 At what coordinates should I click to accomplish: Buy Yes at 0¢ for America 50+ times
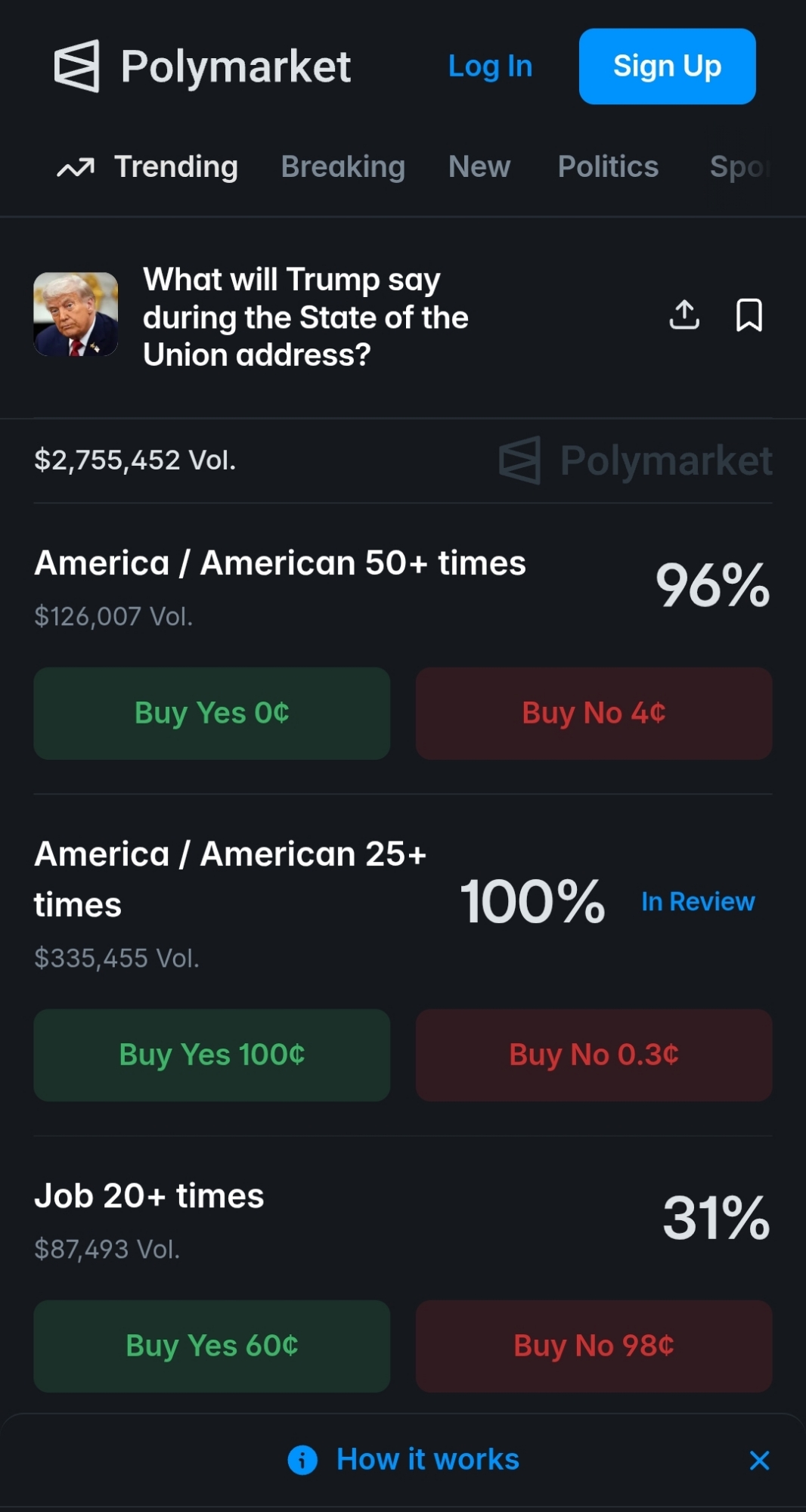(x=212, y=713)
